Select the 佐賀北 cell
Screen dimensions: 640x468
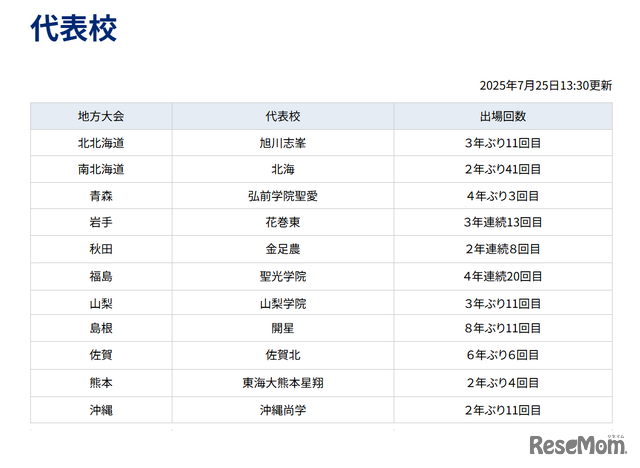(283, 355)
